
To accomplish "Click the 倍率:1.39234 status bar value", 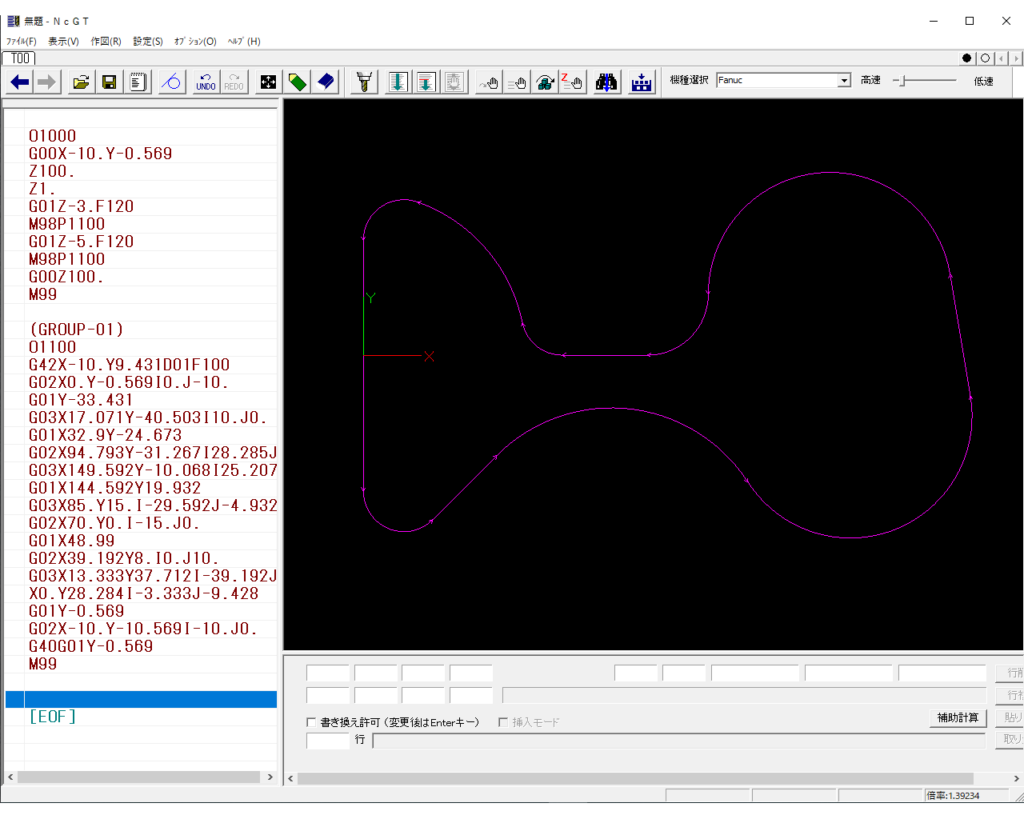I will 953,796.
